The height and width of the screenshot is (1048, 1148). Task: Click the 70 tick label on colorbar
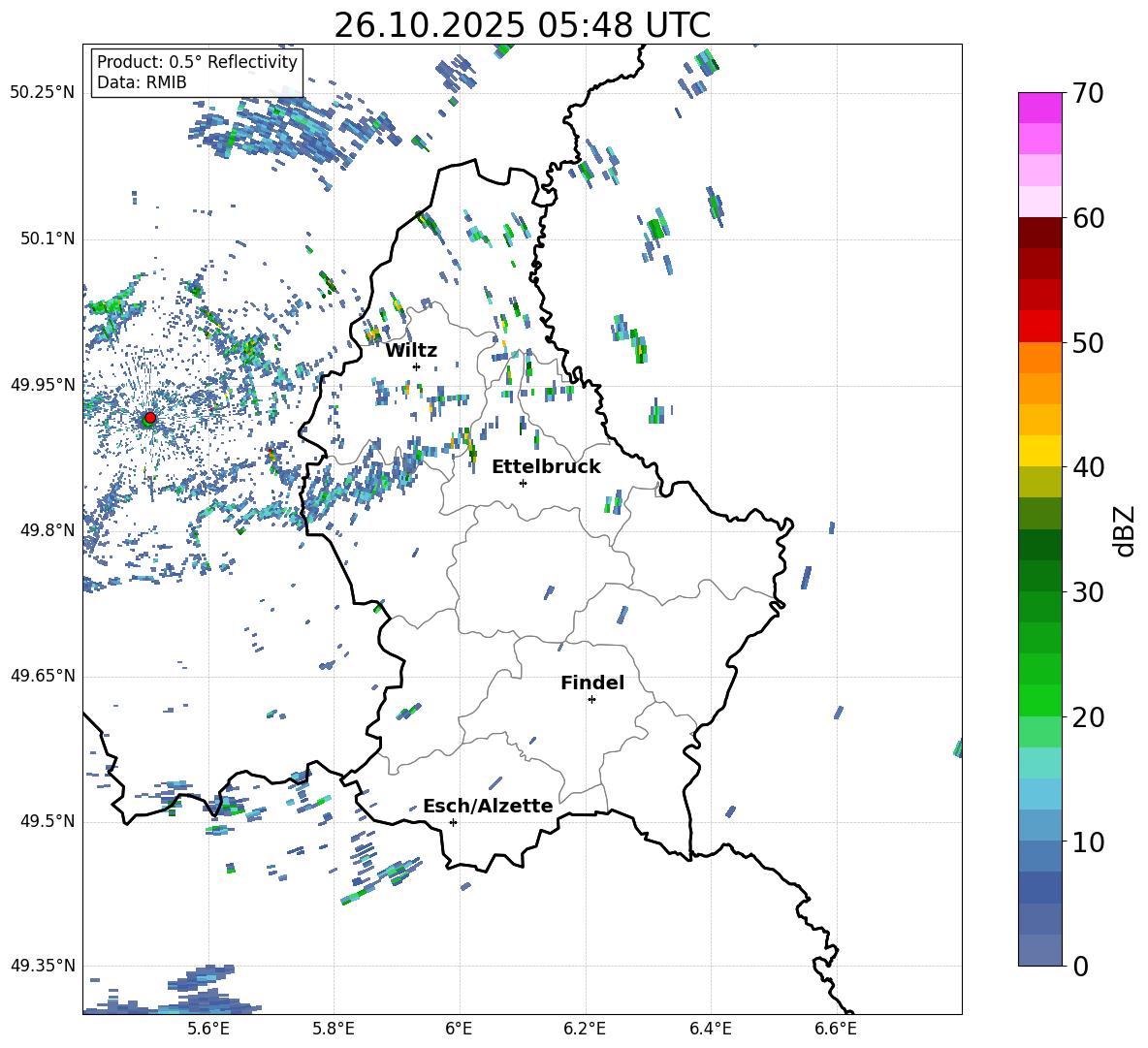[x=1089, y=94]
